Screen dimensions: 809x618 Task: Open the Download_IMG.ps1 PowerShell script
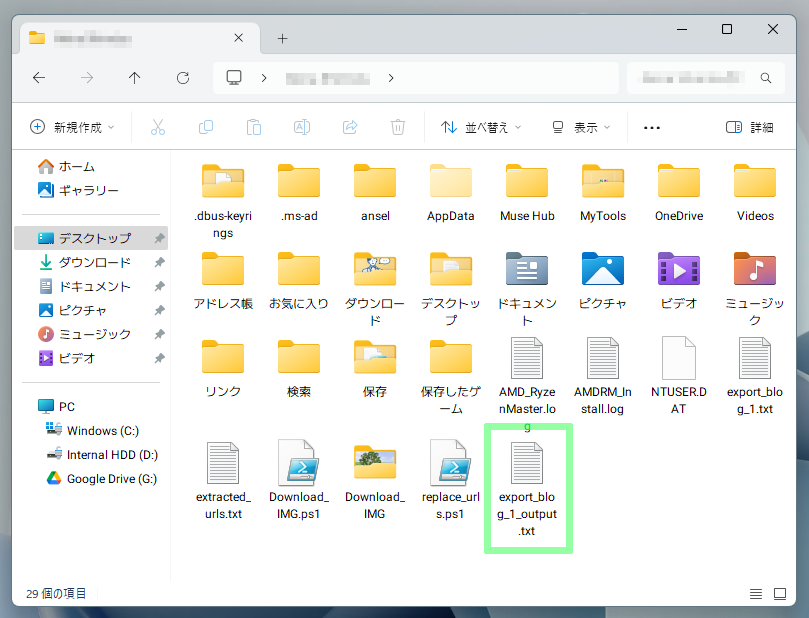[299, 481]
